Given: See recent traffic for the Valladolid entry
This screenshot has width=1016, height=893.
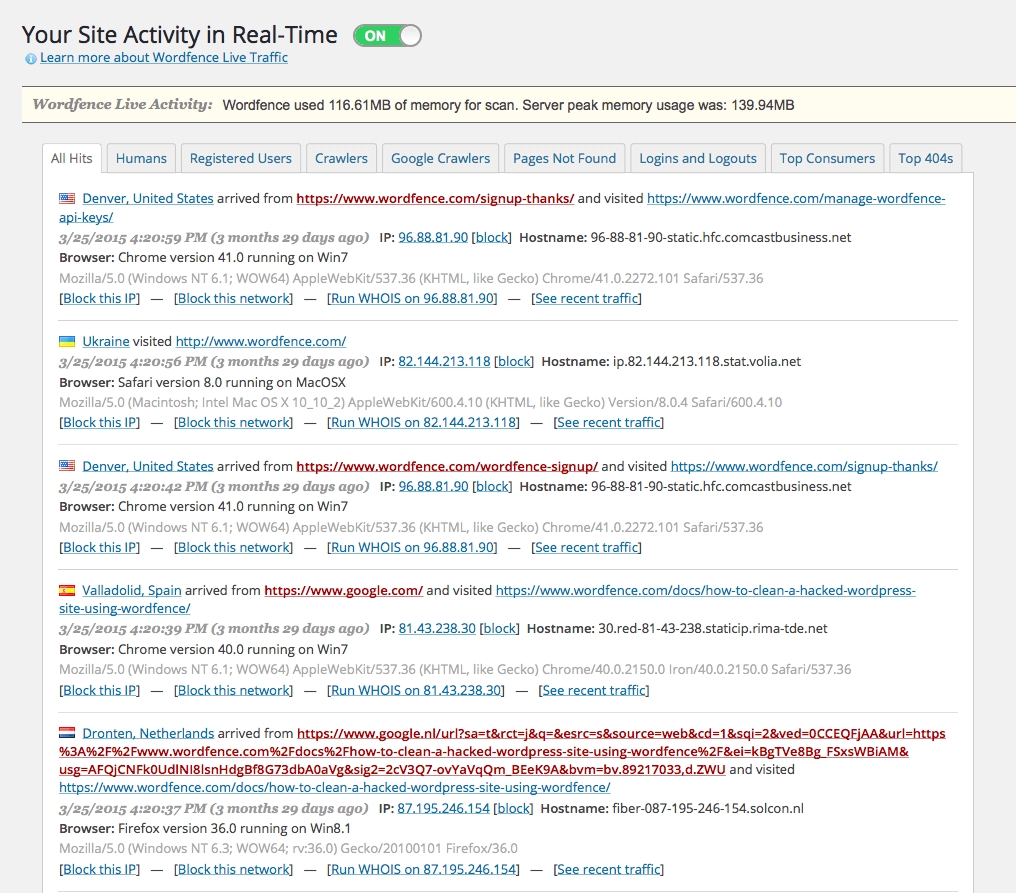Looking at the screenshot, I should [x=594, y=691].
